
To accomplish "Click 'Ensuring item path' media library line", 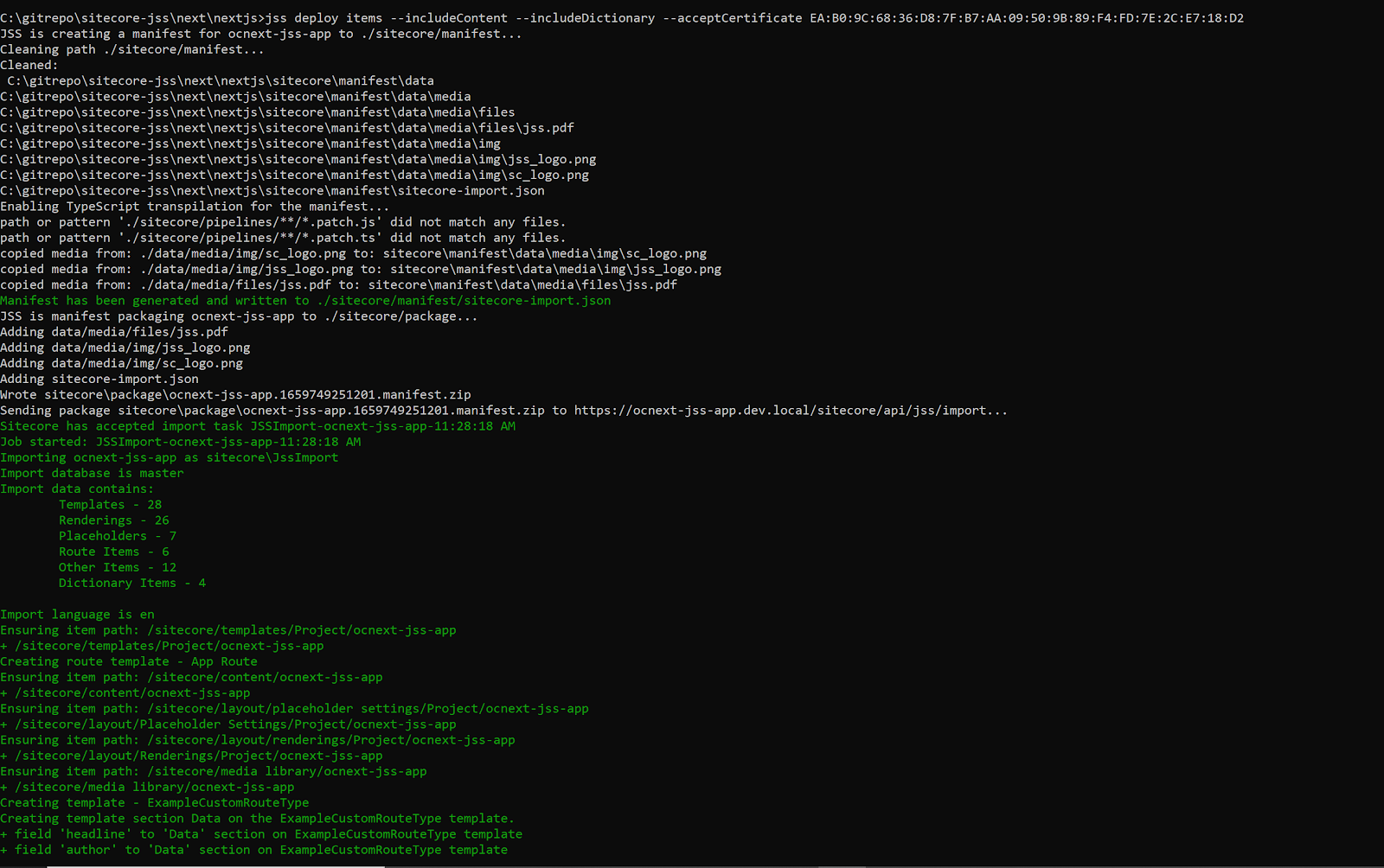I will (x=214, y=771).
